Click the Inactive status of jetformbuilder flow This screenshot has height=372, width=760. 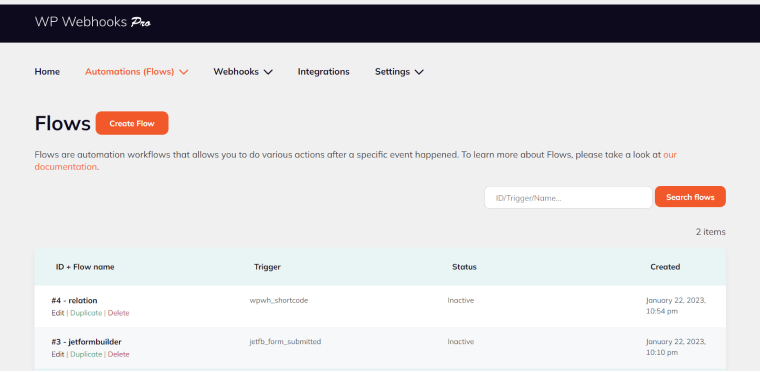461,341
